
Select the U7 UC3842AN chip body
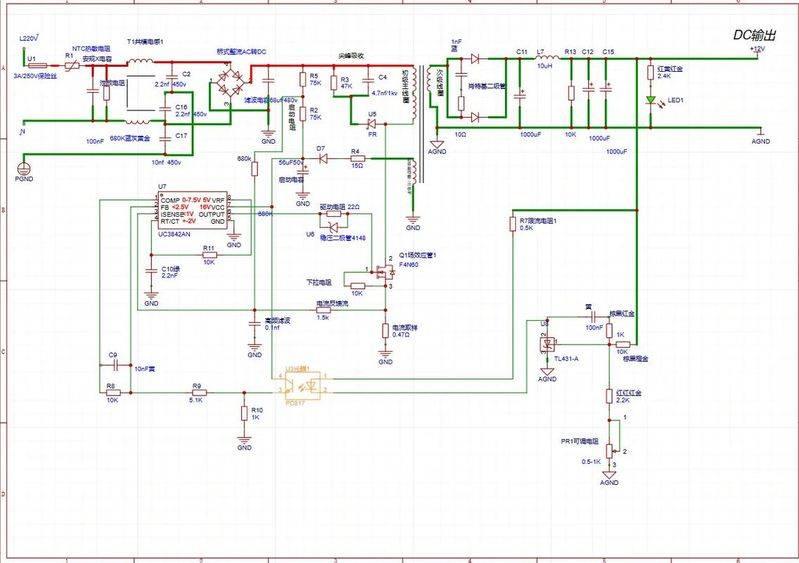[193, 210]
